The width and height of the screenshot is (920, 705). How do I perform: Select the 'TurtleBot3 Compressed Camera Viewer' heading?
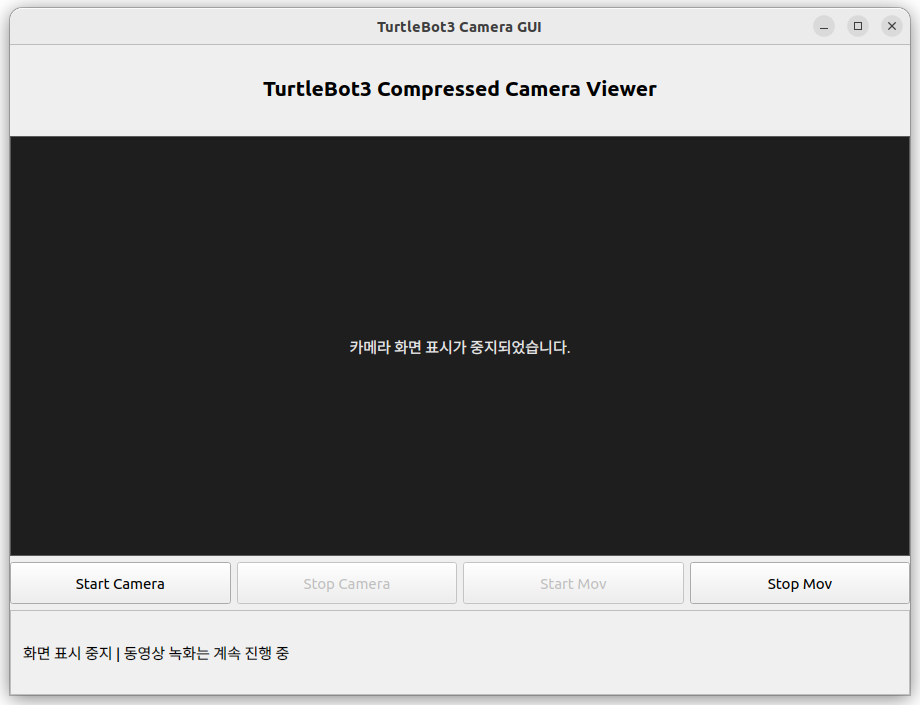(x=459, y=89)
